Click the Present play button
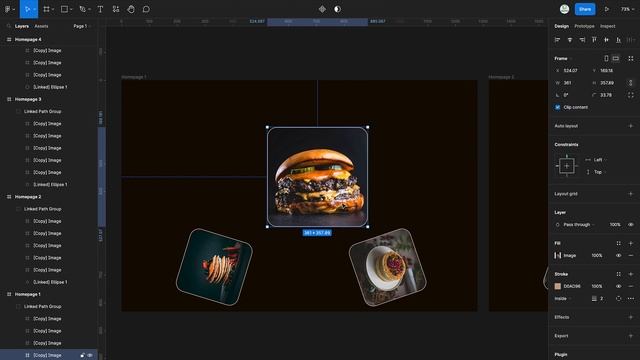Image resolution: width=640 pixels, height=360 pixels. tap(607, 9)
